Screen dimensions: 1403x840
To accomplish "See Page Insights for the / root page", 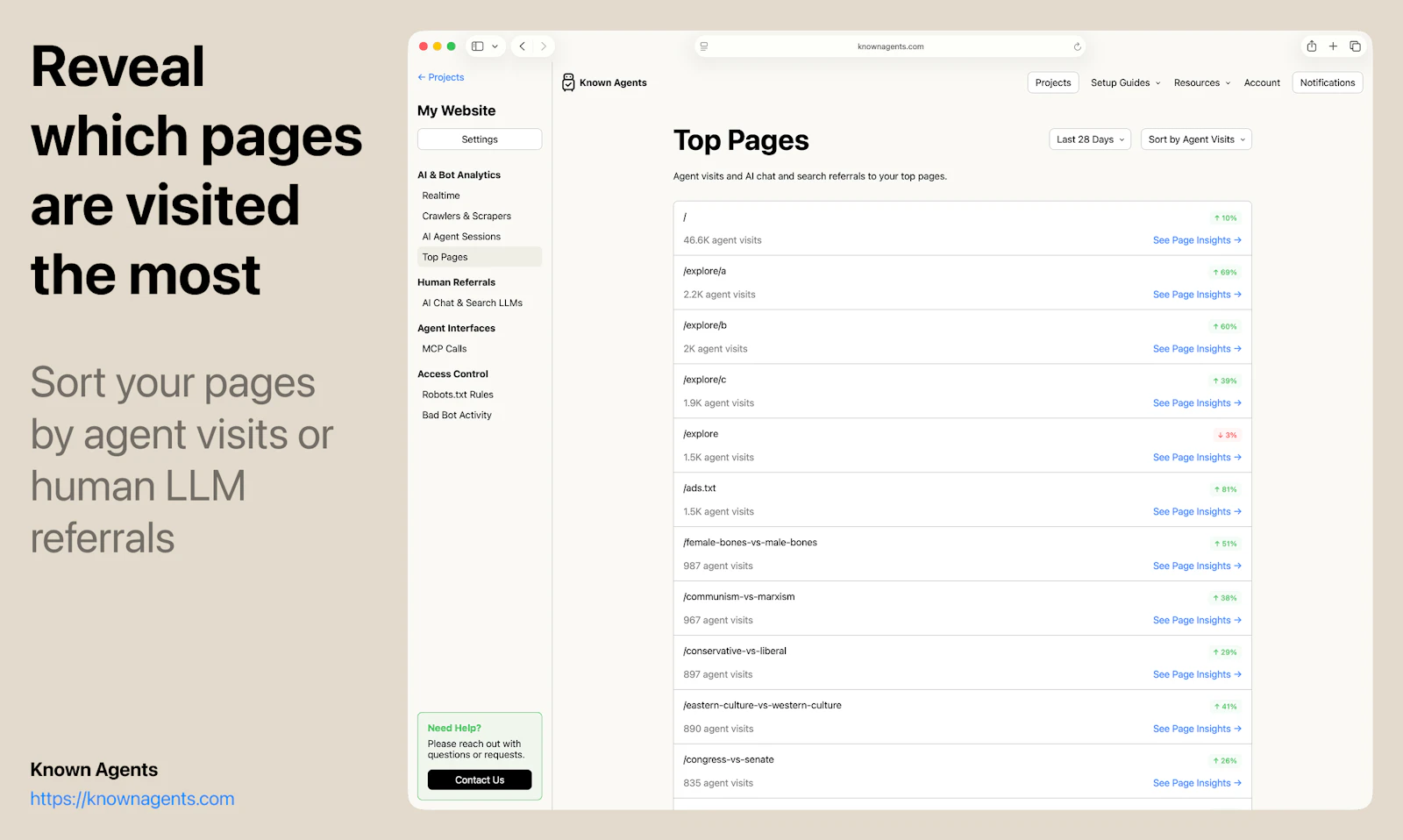I will 1197,240.
